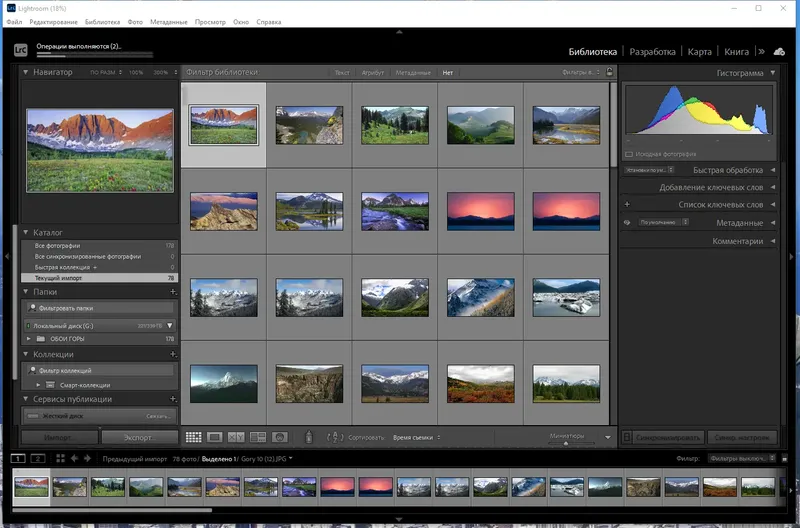Add new collection with plus icon
Screen dimensions: 800x528
coord(173,354)
